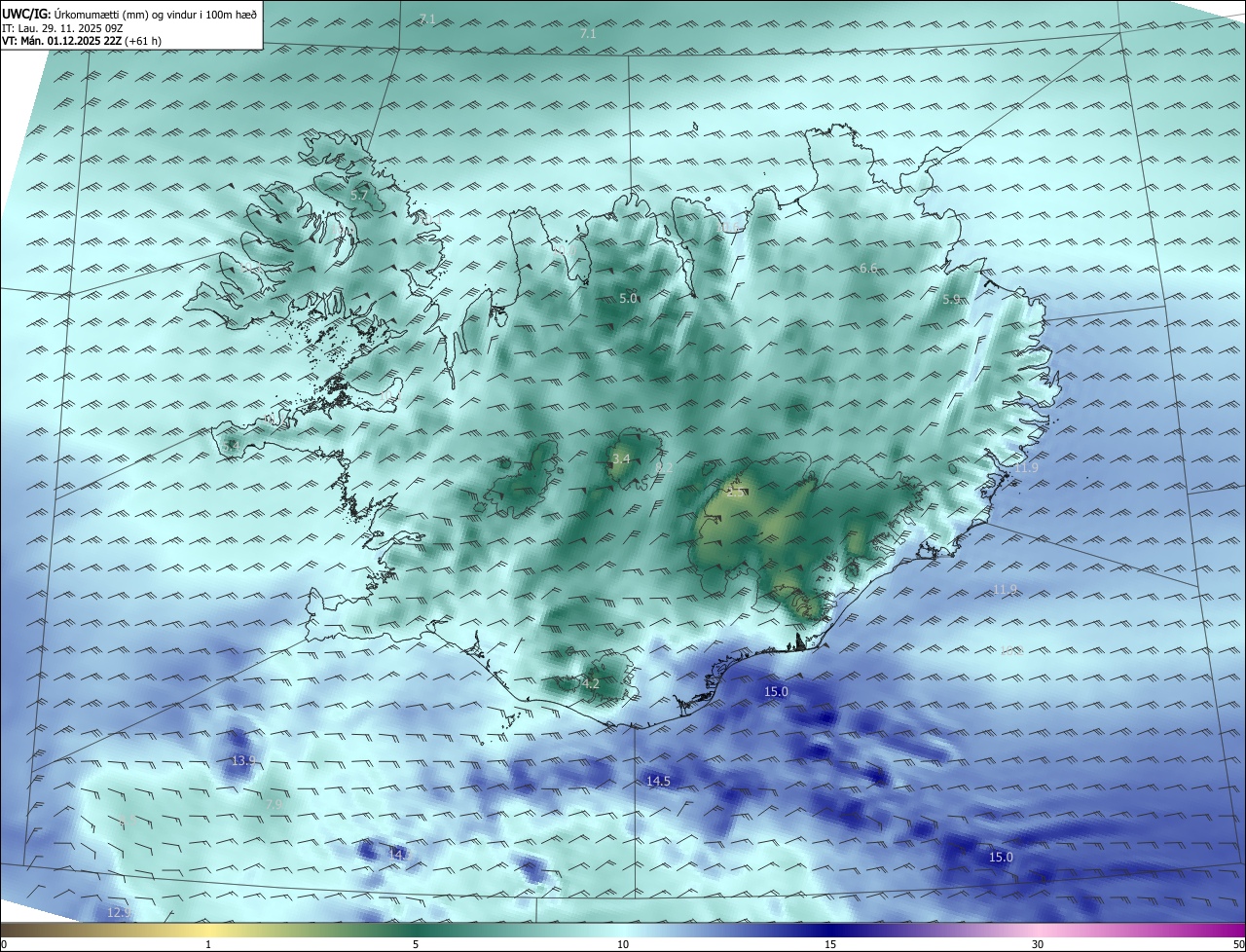Click the 3.4 value label on the central glacier
Image resolution: width=1246 pixels, height=952 pixels.
click(621, 458)
